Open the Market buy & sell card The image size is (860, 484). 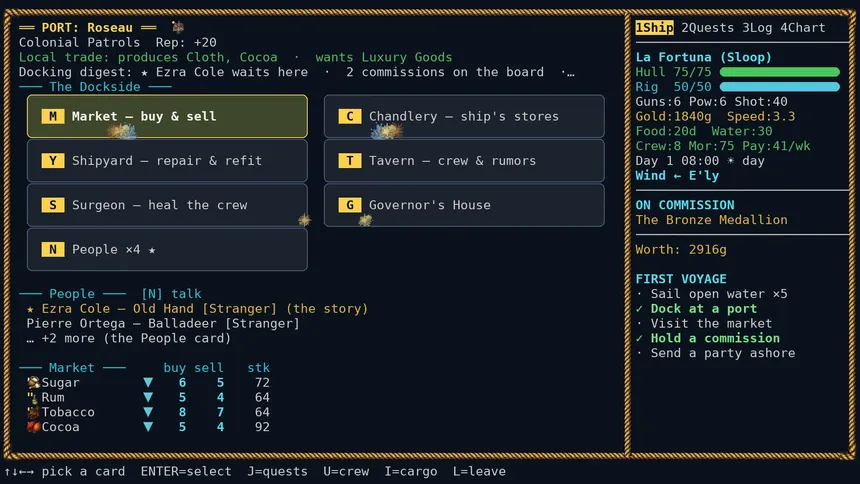(x=167, y=116)
